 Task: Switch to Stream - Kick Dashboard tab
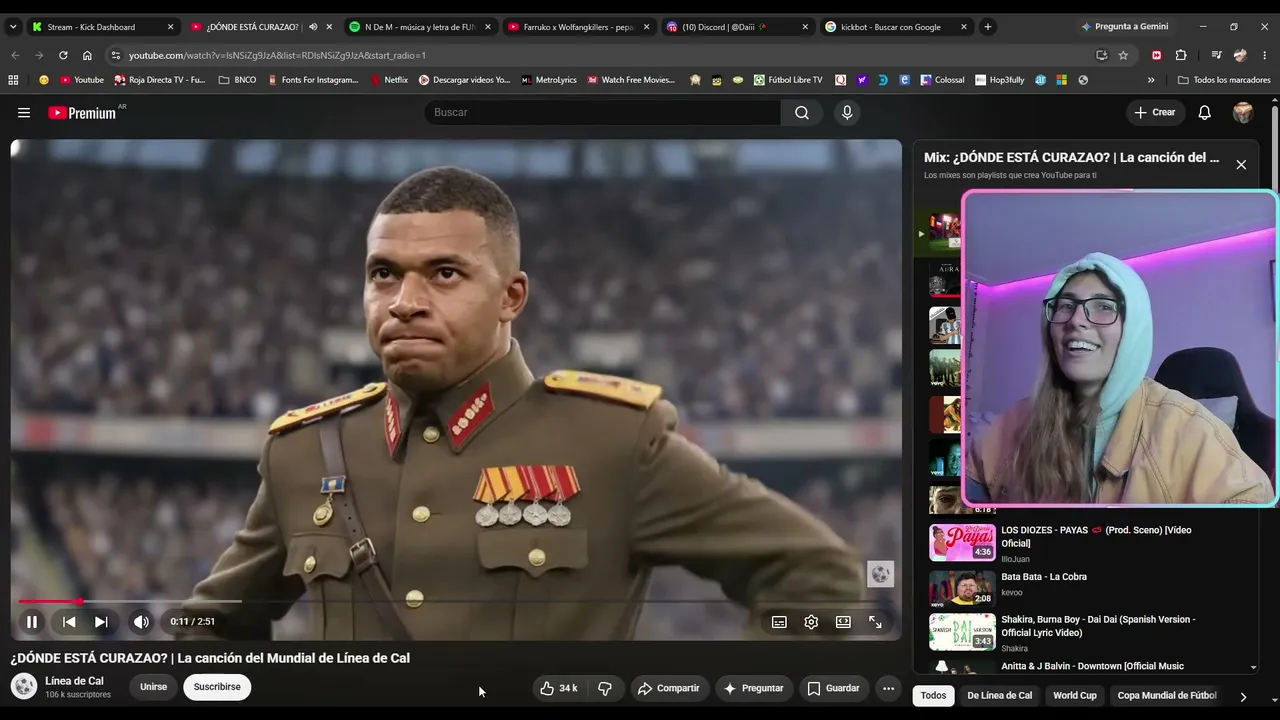point(103,27)
